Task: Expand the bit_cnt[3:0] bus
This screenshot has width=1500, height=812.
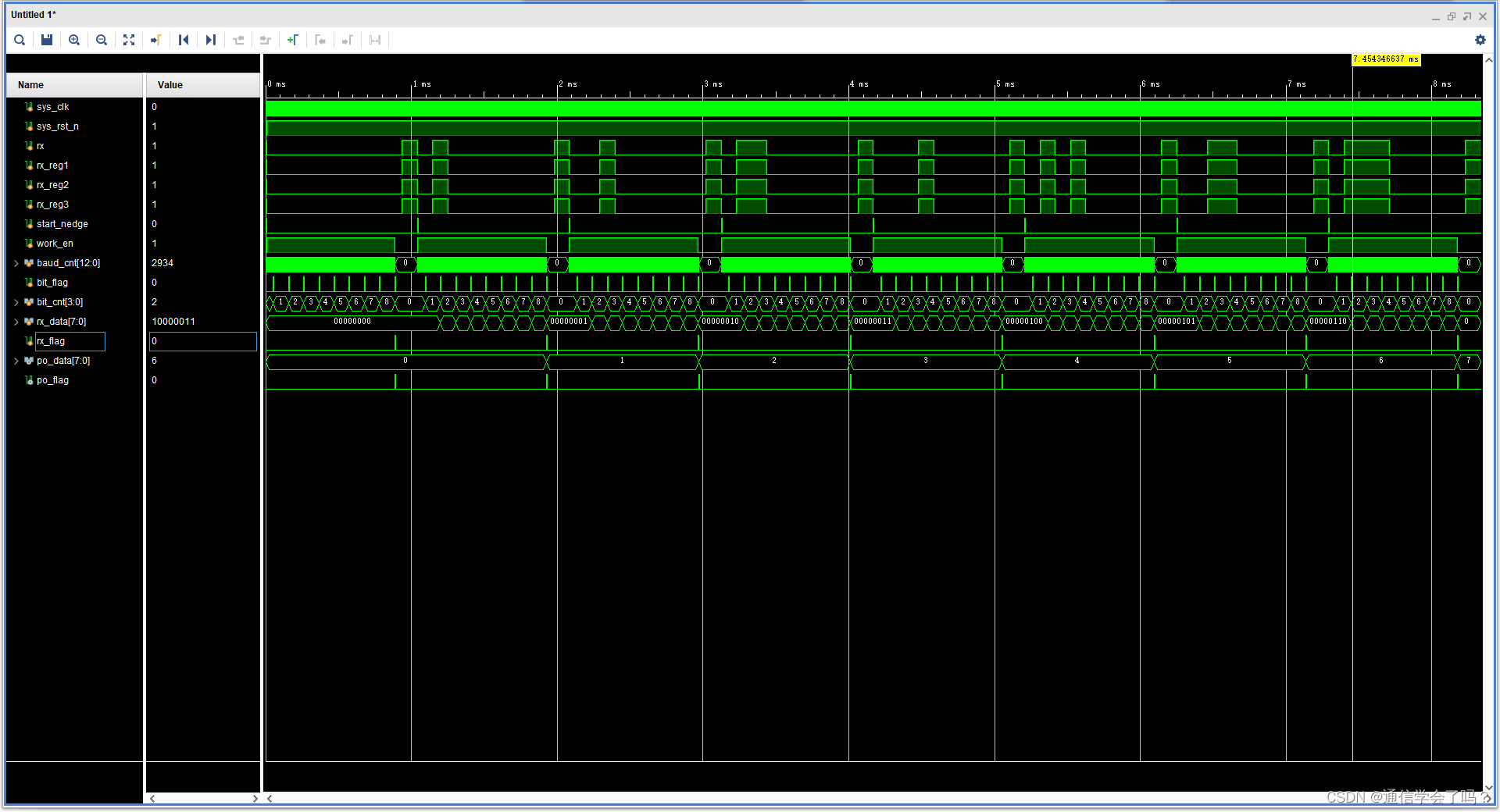Action: pos(16,302)
